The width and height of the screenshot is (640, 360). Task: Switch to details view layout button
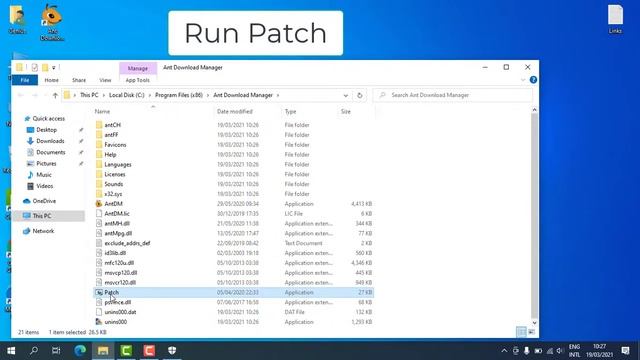click(521, 332)
